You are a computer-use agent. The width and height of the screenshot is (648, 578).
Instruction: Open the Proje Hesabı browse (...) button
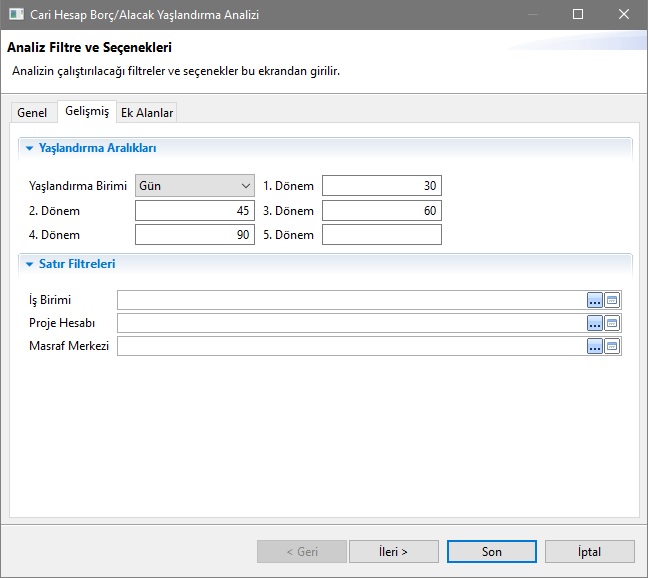(x=594, y=323)
